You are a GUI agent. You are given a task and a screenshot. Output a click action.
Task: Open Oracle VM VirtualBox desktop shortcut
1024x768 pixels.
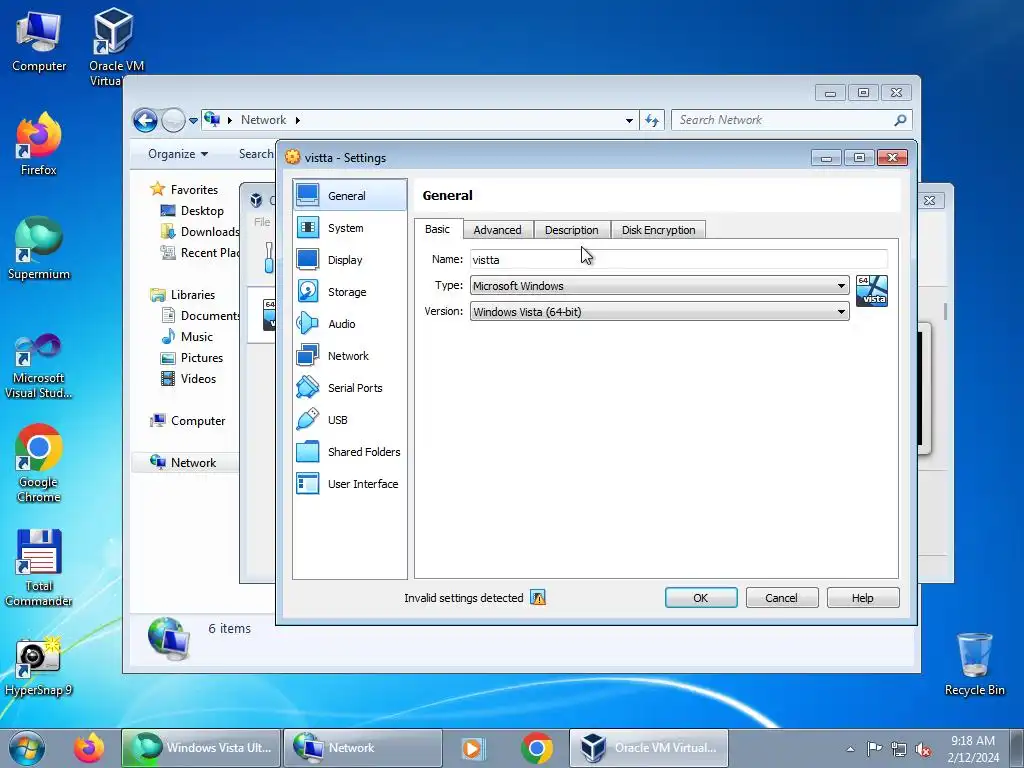pyautogui.click(x=116, y=46)
